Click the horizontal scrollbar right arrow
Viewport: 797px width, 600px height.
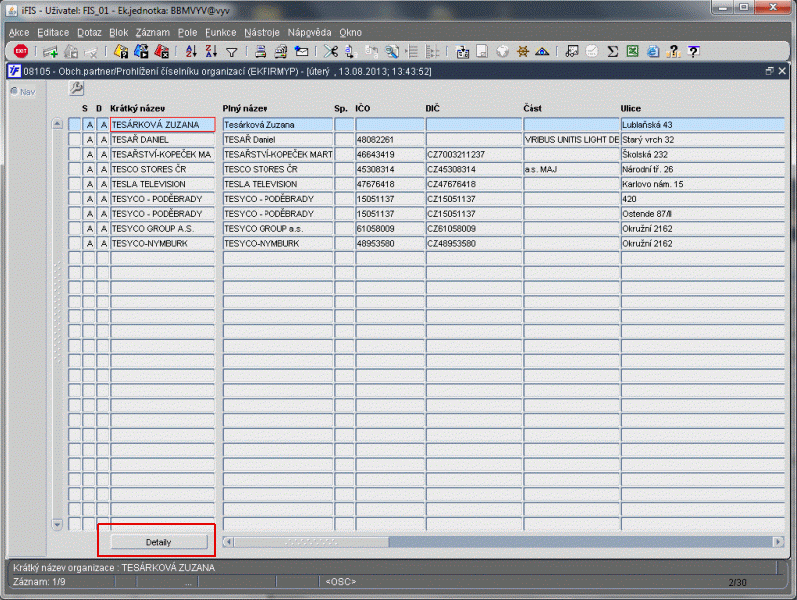click(x=778, y=542)
